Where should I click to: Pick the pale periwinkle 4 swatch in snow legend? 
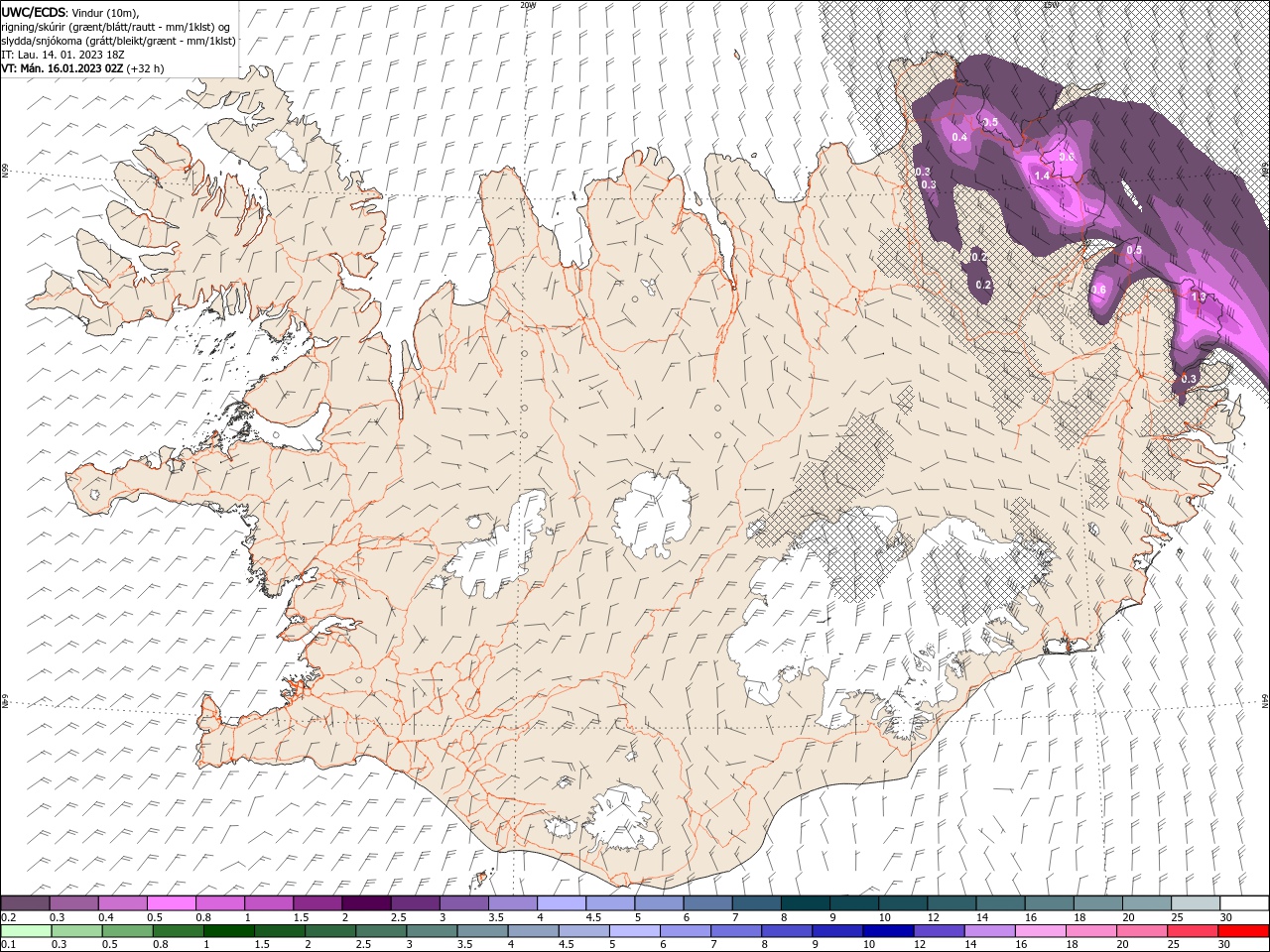pyautogui.click(x=562, y=903)
